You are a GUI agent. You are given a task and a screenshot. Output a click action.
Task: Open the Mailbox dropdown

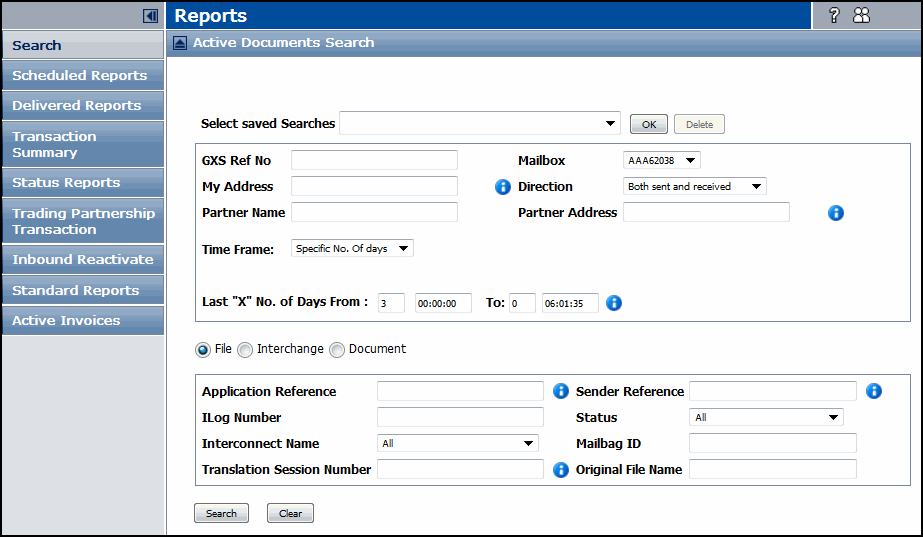click(x=662, y=160)
